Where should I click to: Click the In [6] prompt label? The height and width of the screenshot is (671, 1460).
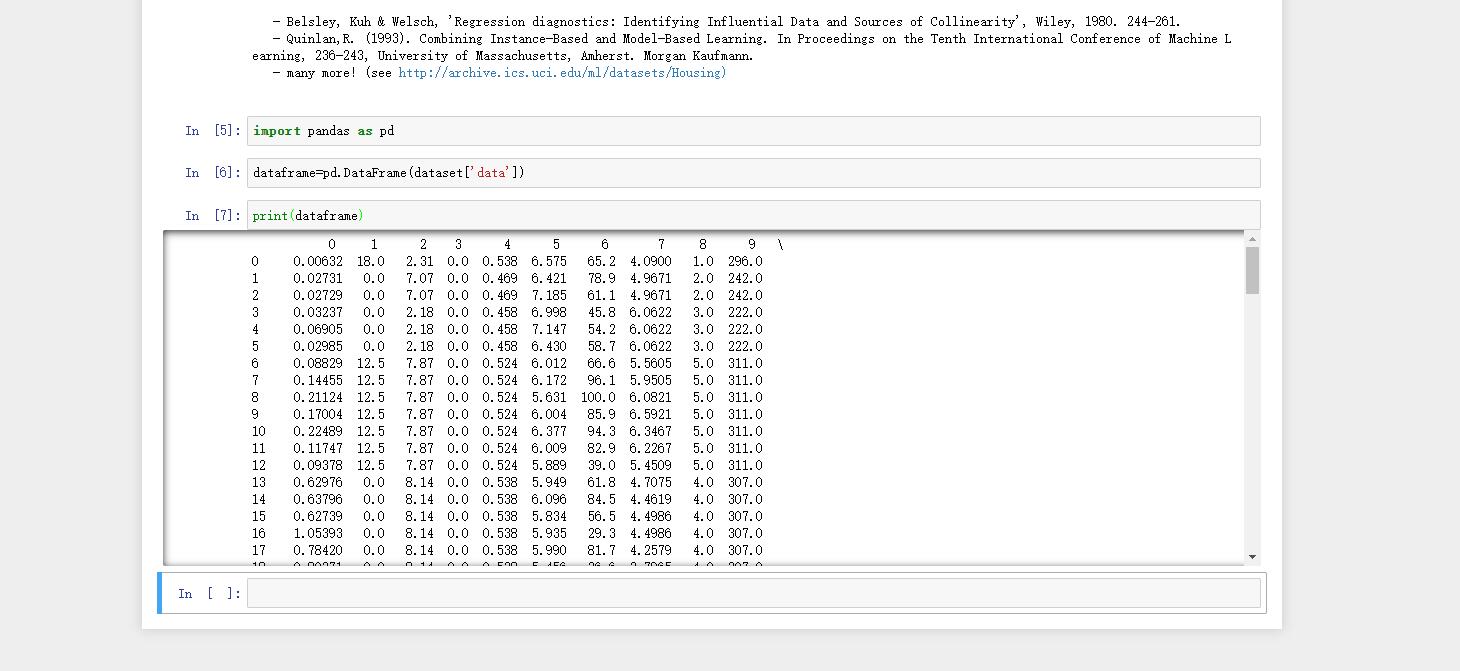213,173
